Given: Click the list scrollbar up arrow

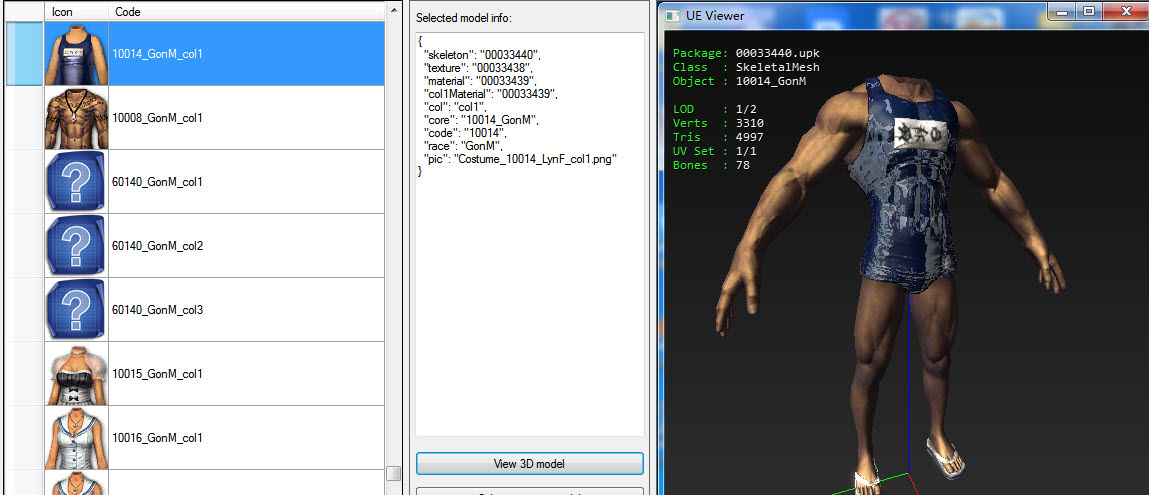Looking at the screenshot, I should click(394, 10).
